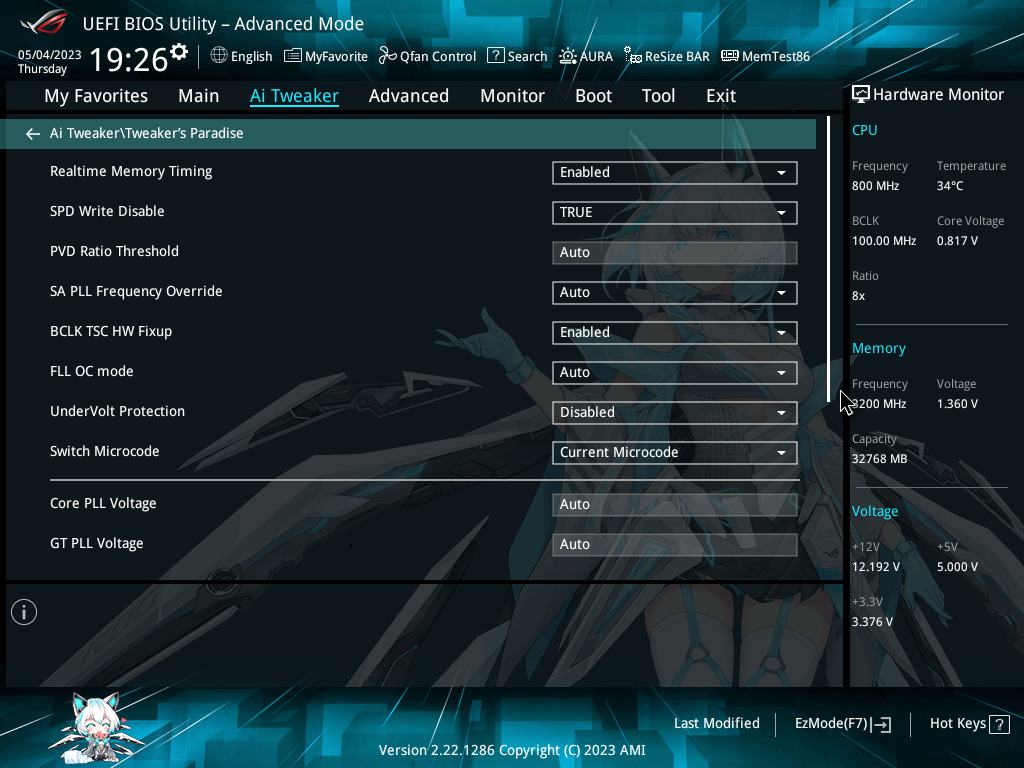Image resolution: width=1024 pixels, height=768 pixels.
Task: Open the Switch Microcode dropdown
Action: (675, 453)
